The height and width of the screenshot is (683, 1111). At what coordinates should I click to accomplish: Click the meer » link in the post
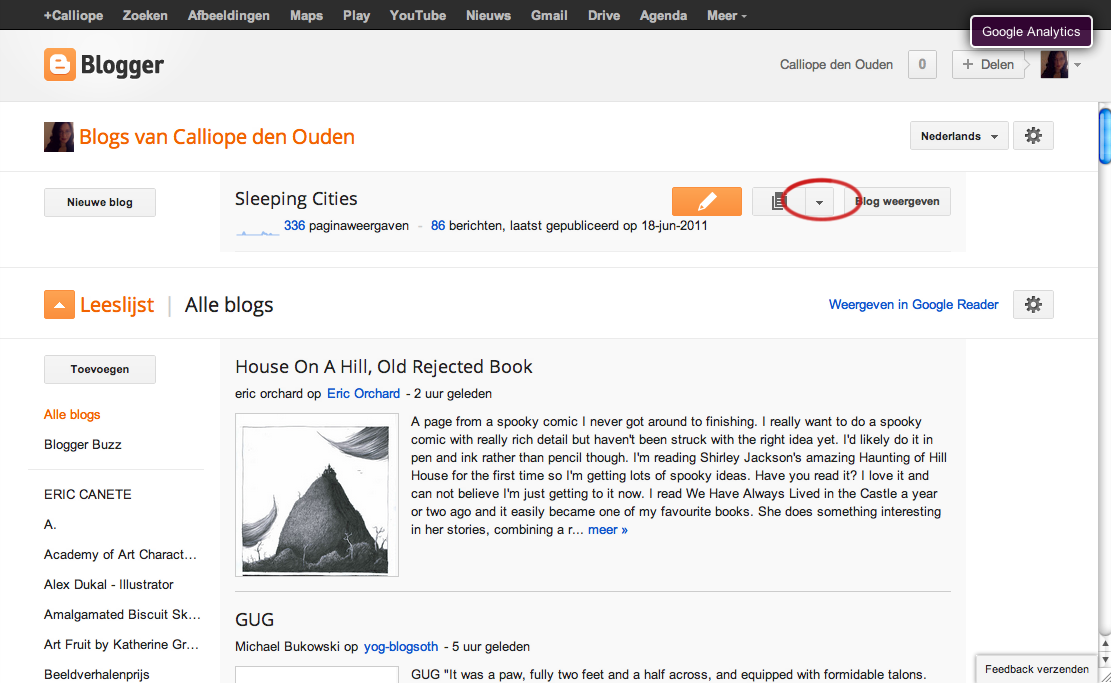(x=608, y=530)
